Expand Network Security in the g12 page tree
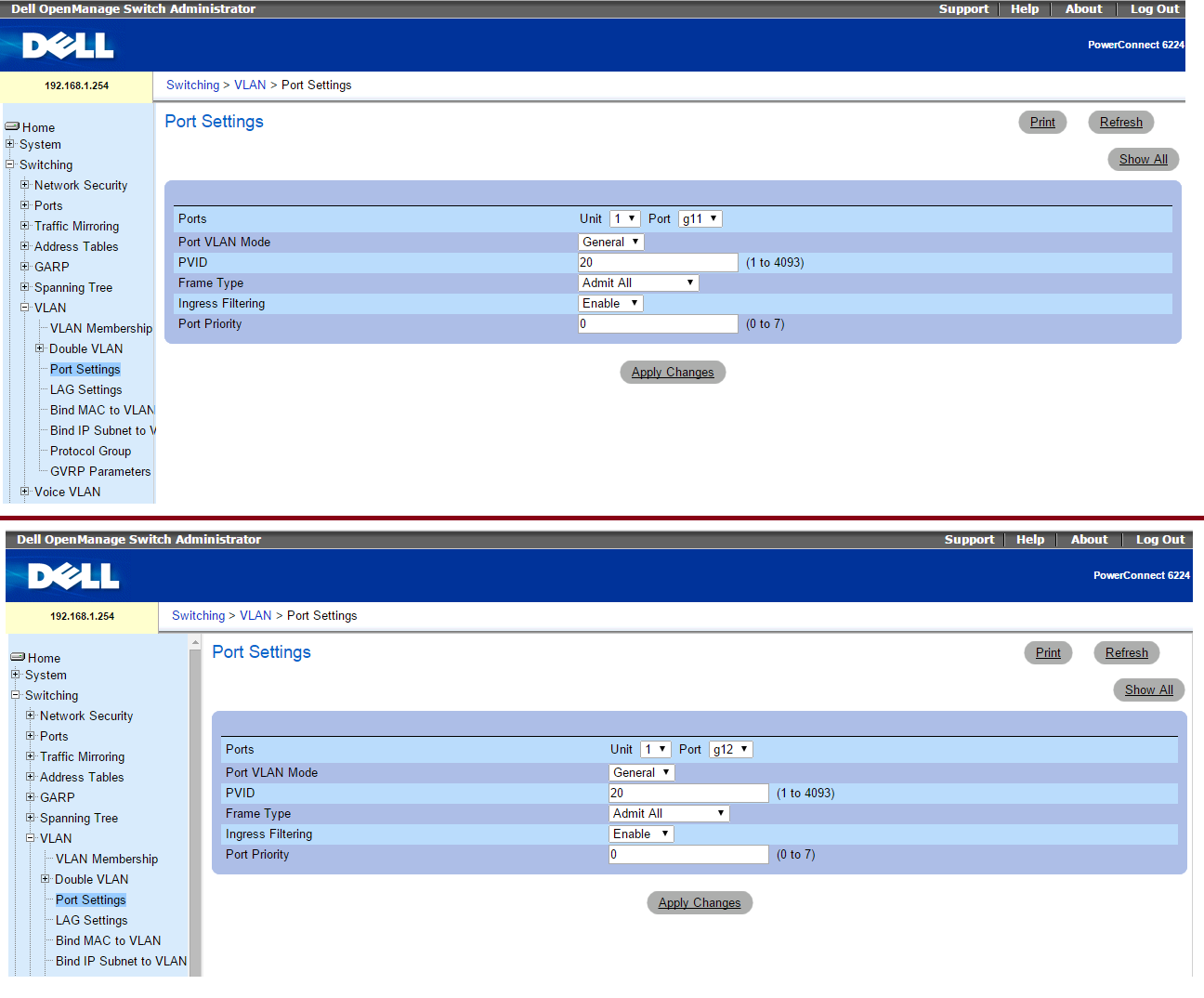1204x998 pixels. [x=31, y=716]
